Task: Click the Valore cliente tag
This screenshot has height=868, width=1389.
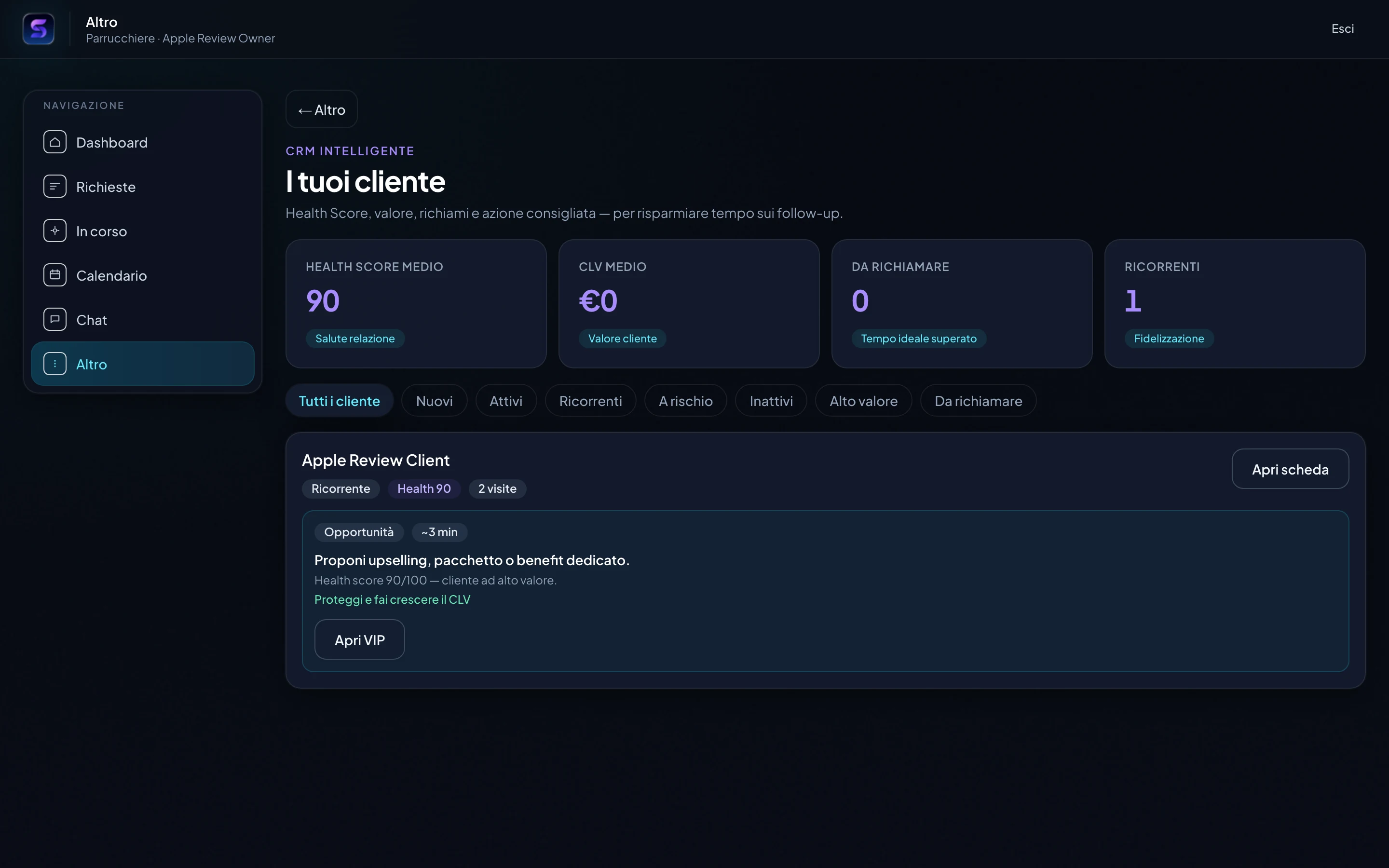Action: [622, 338]
